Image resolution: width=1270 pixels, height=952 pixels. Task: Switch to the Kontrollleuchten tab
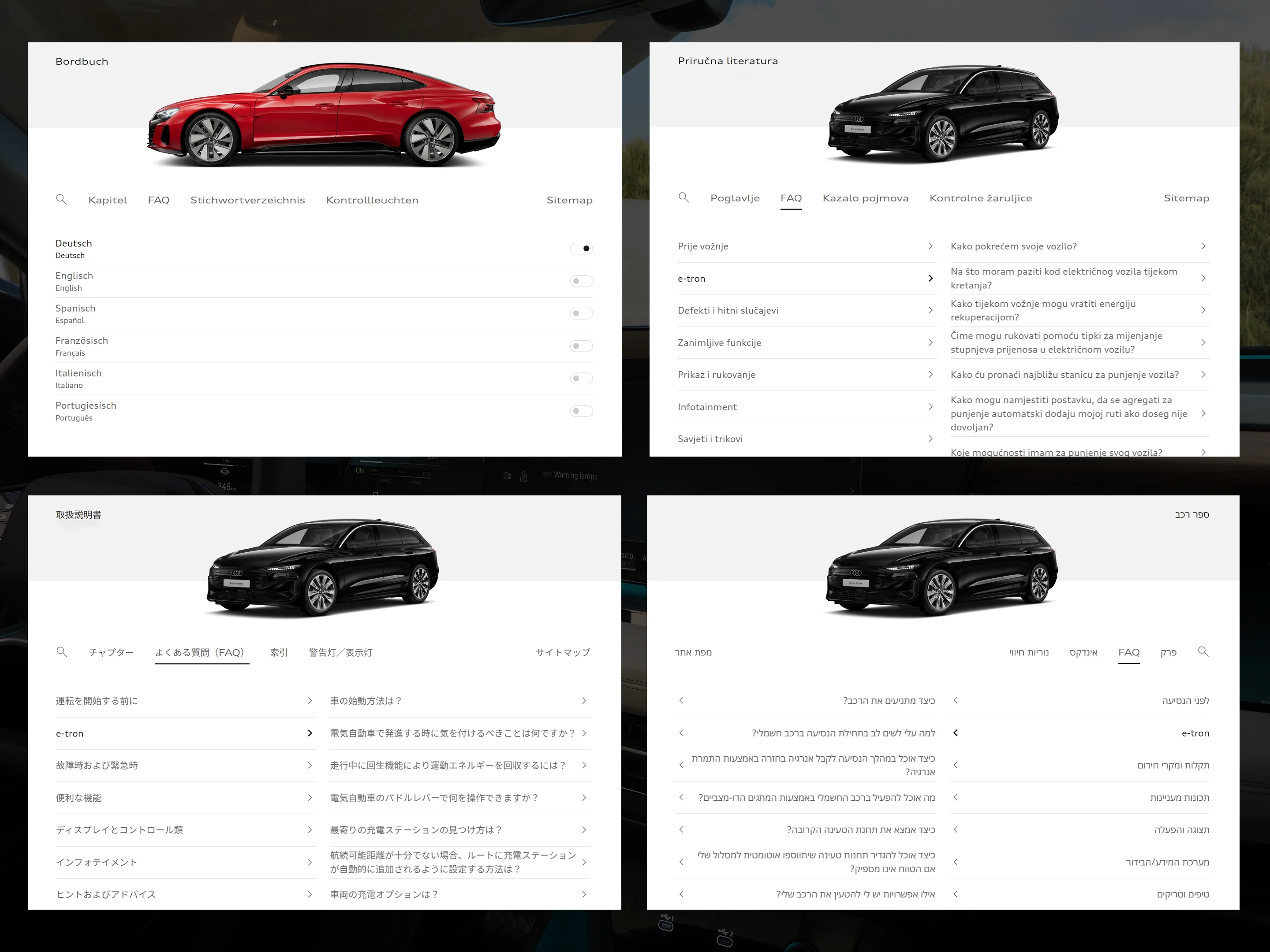click(372, 200)
